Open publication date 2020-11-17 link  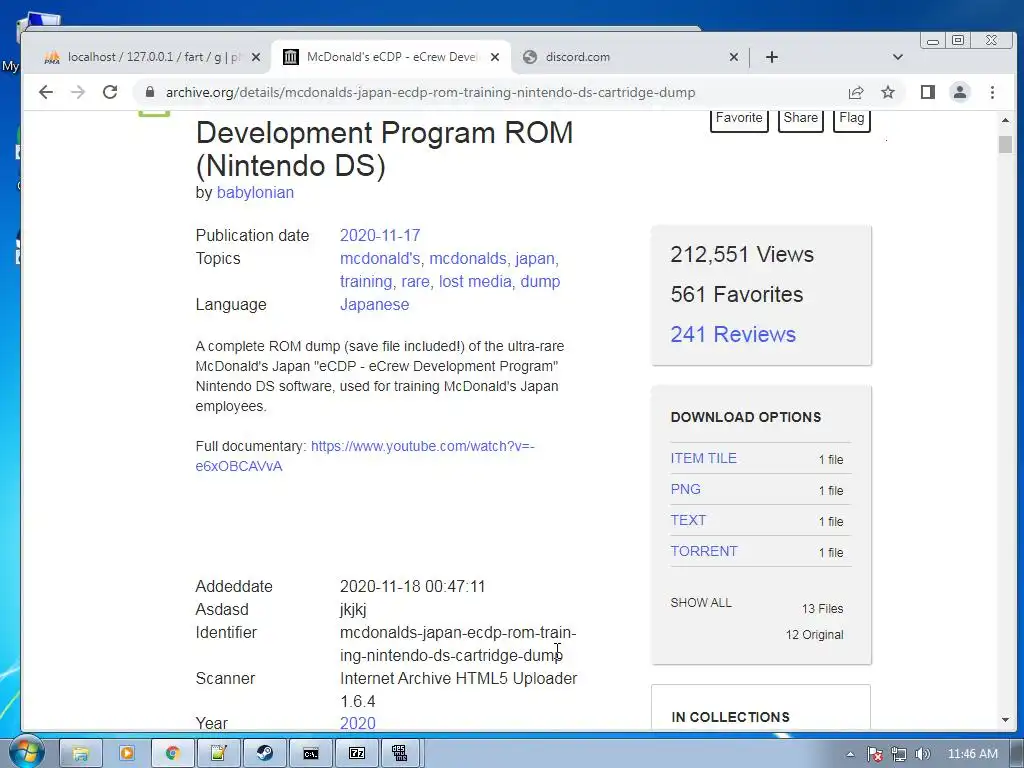380,235
